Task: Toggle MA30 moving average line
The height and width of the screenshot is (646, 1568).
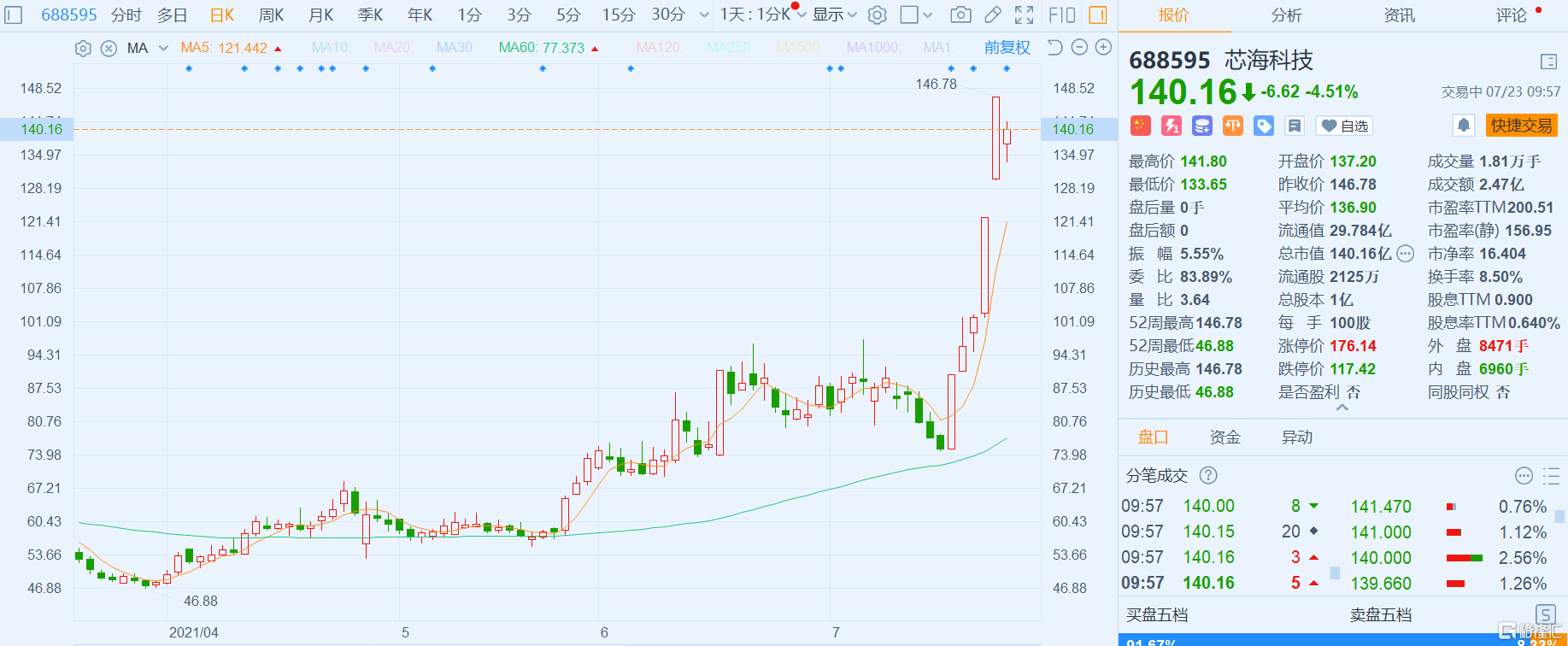Action: [x=455, y=48]
